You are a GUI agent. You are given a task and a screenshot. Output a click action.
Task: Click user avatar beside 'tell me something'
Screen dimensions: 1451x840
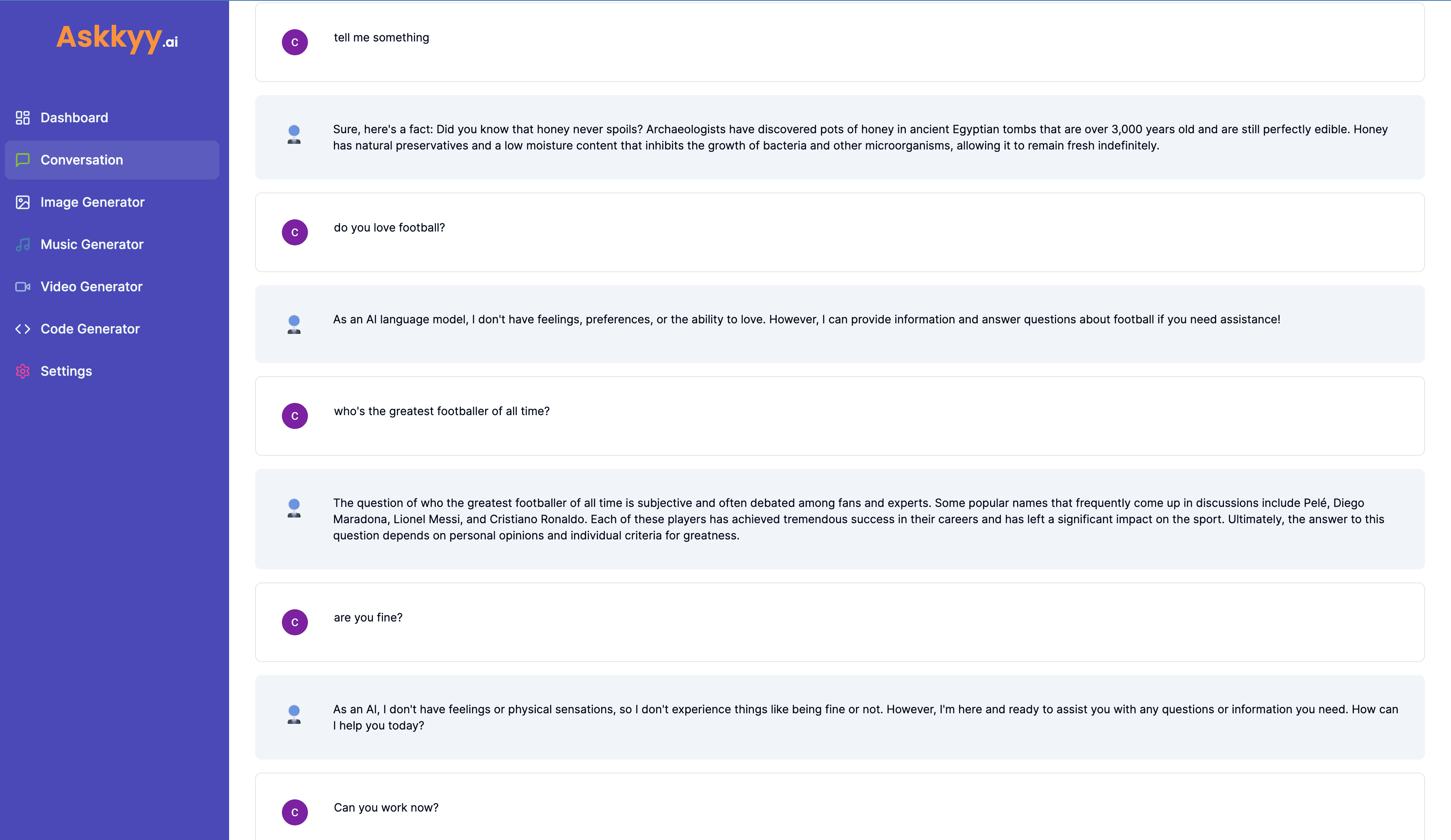[x=294, y=43]
